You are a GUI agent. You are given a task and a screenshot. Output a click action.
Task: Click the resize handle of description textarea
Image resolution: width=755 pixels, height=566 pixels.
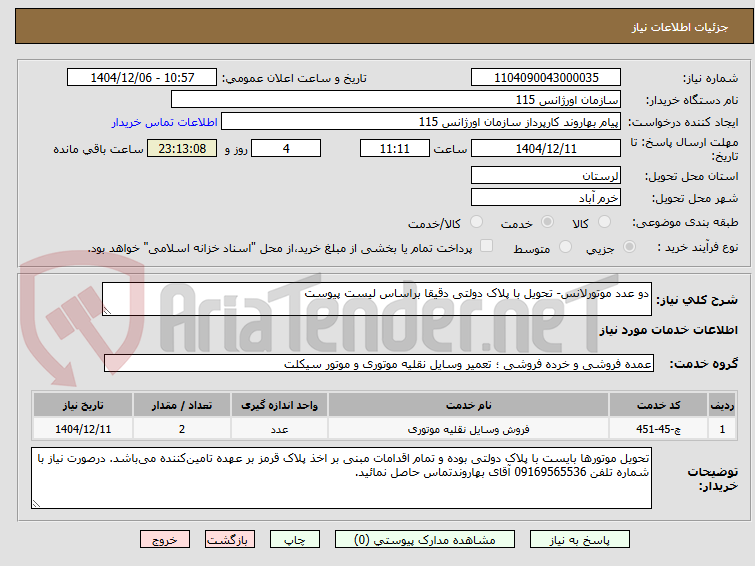coord(107,311)
